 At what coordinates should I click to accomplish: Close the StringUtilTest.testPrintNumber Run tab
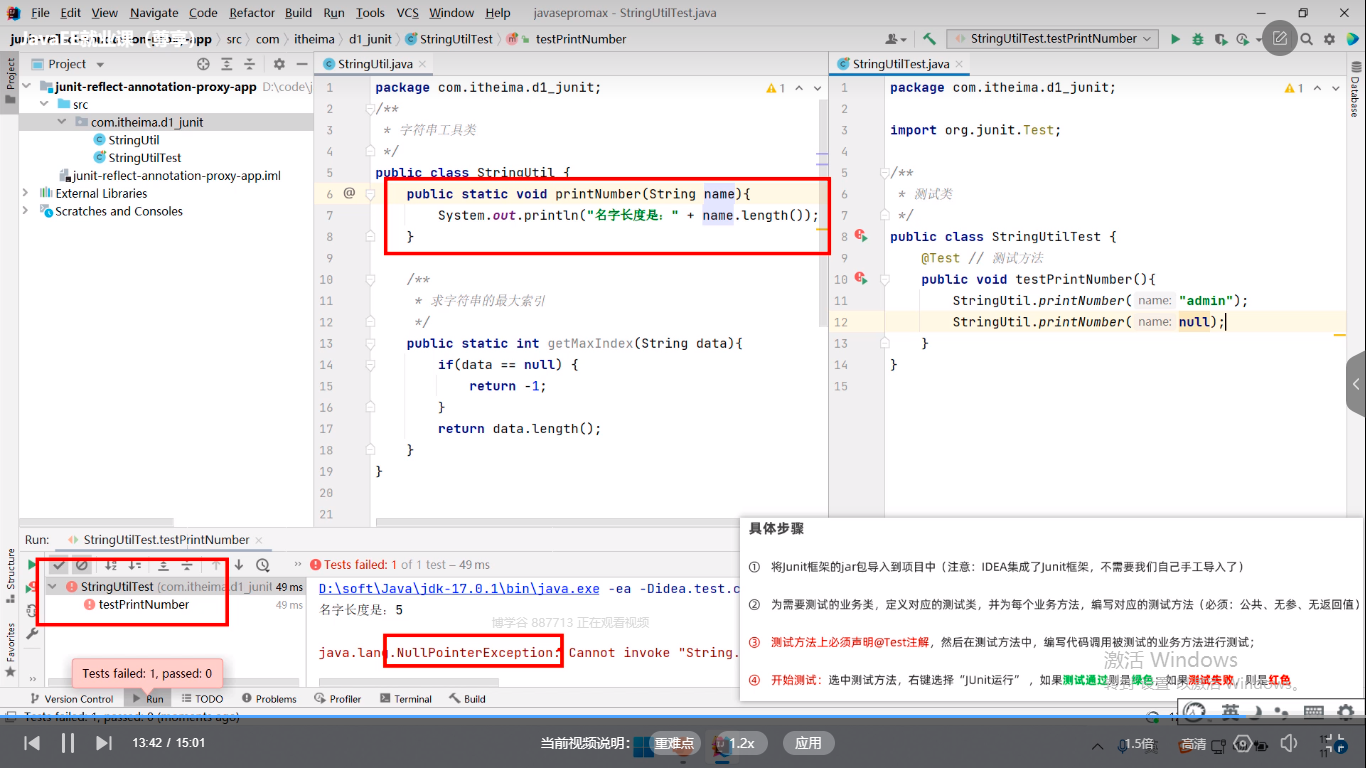pos(260,540)
